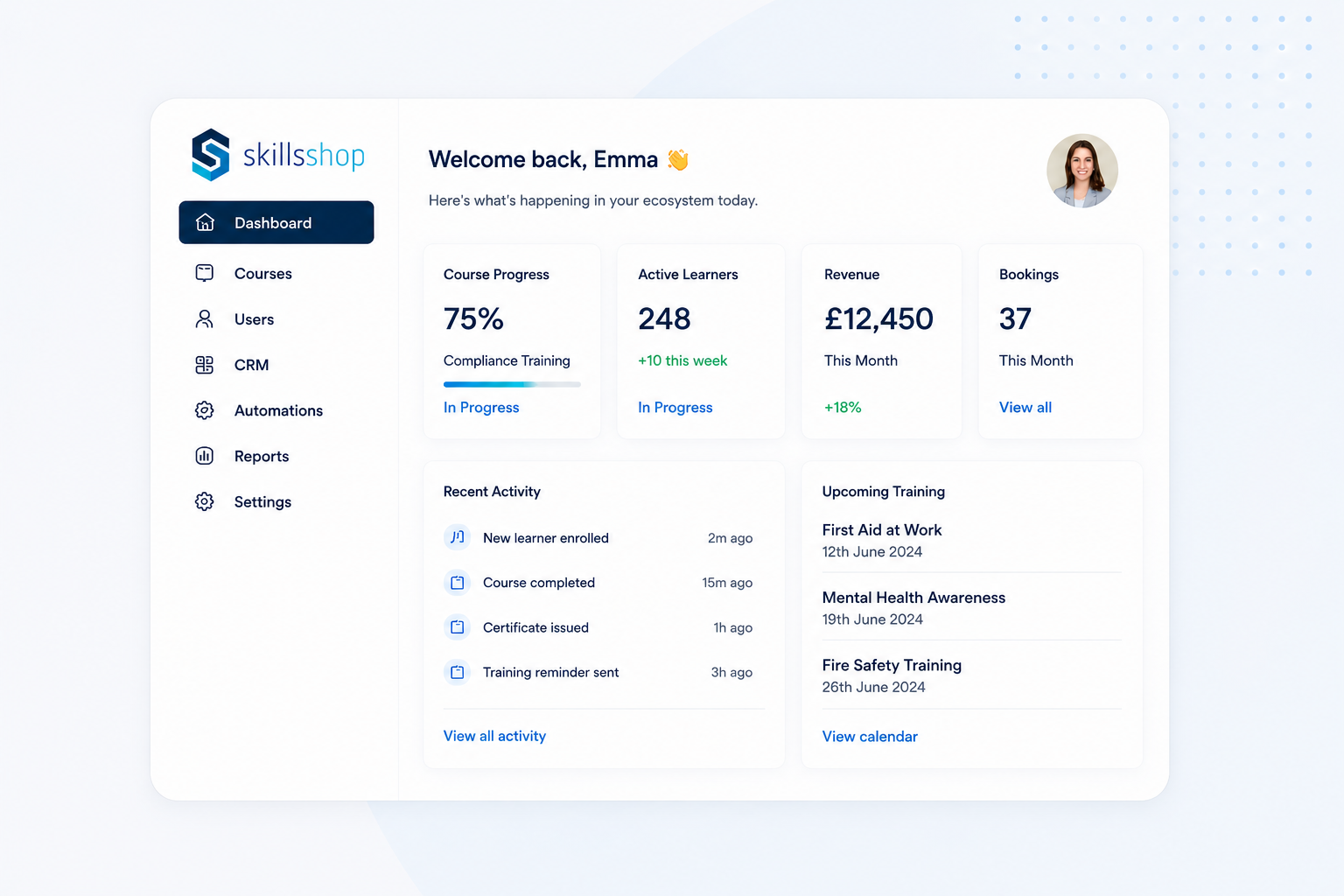Viewport: 1344px width, 896px height.
Task: Click the Compliance Training progress bar
Action: 512,384
